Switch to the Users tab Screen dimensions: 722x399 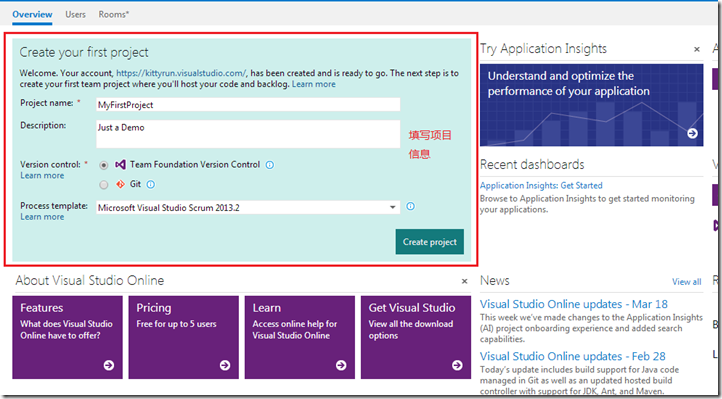tap(75, 14)
